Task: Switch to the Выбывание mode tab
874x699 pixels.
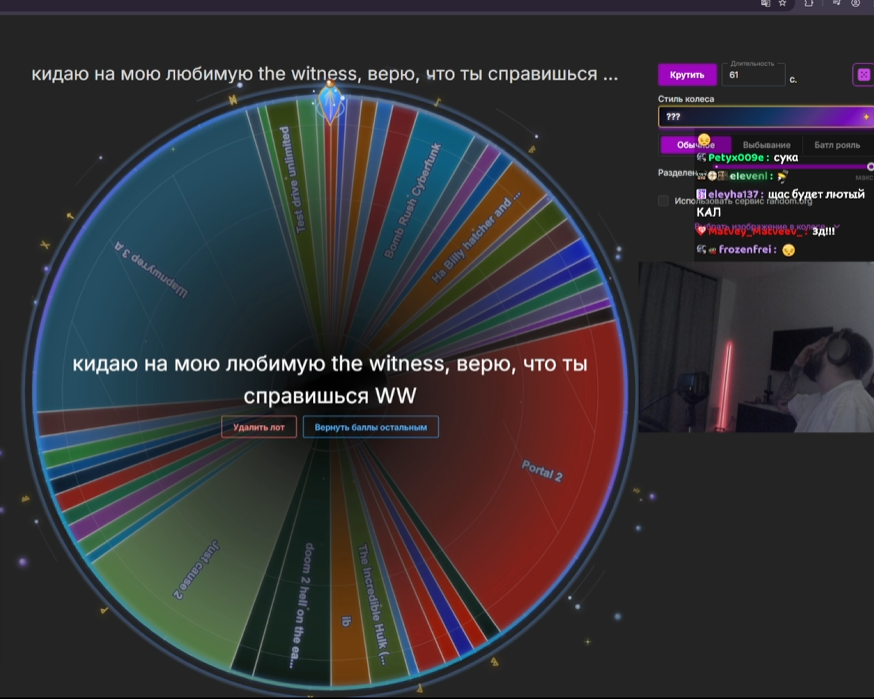Action: click(x=766, y=145)
